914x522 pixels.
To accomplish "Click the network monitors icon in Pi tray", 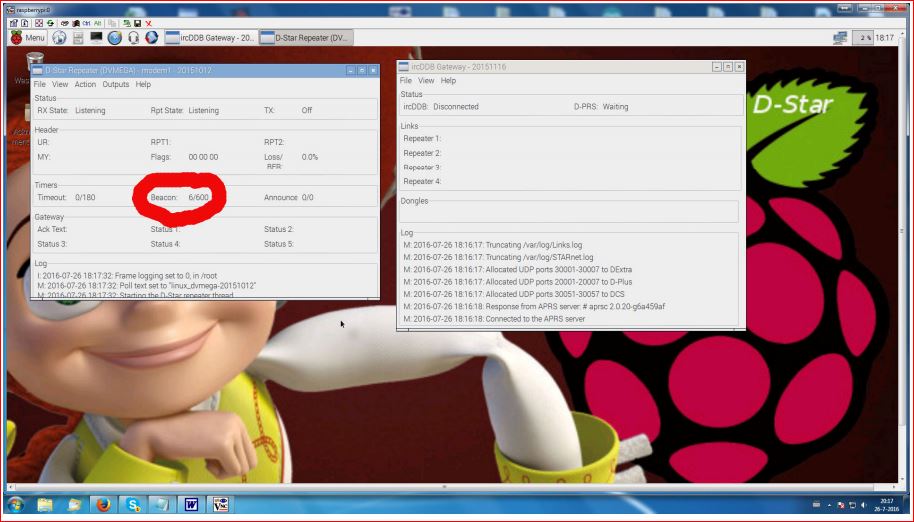I will [x=840, y=38].
